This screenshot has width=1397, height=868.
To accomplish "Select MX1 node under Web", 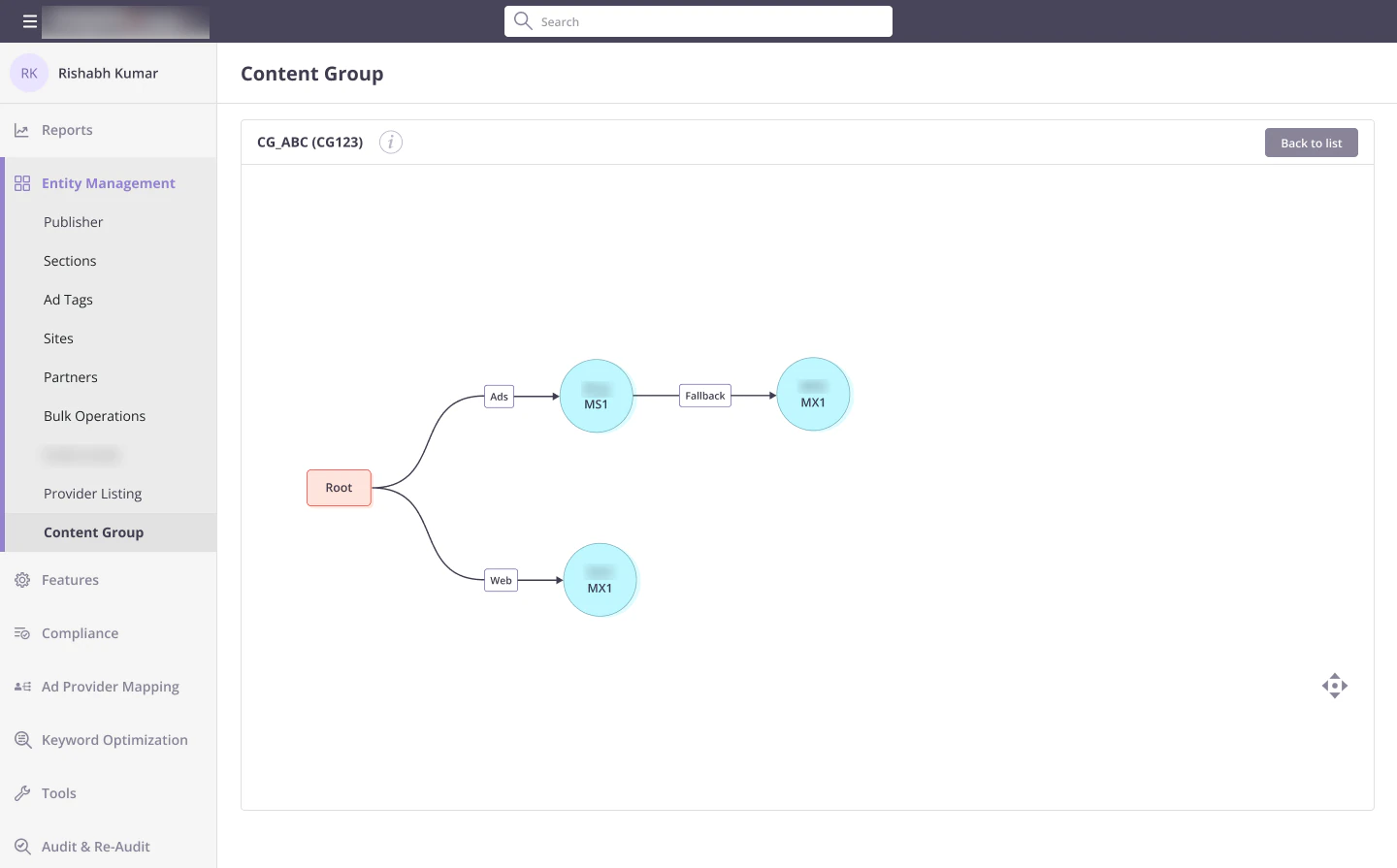I will pyautogui.click(x=600, y=580).
